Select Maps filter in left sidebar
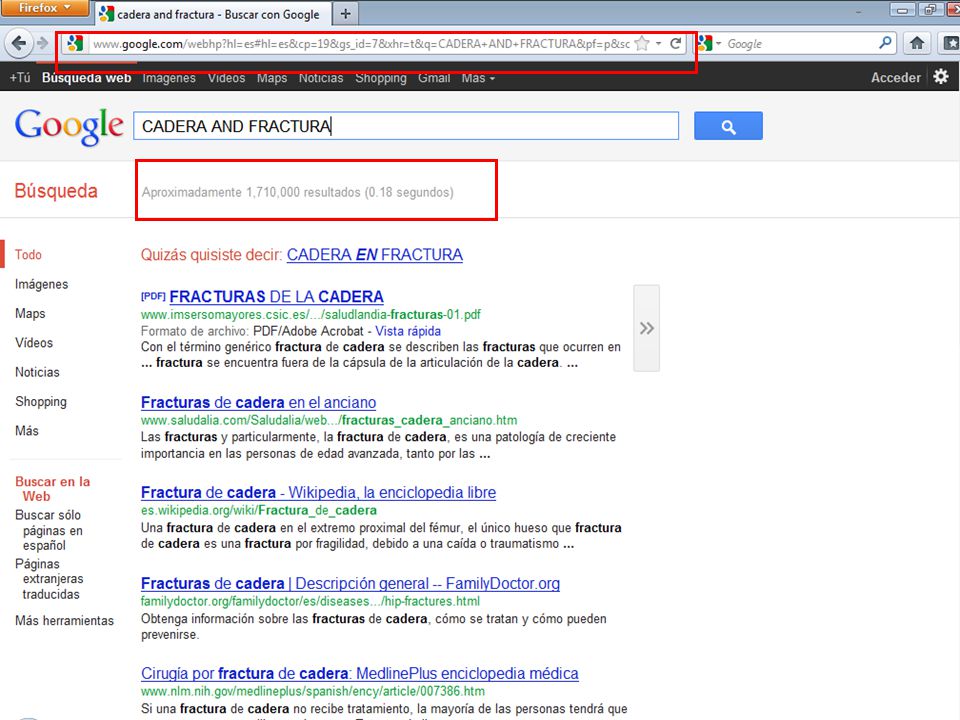960x720 pixels. (x=30, y=313)
